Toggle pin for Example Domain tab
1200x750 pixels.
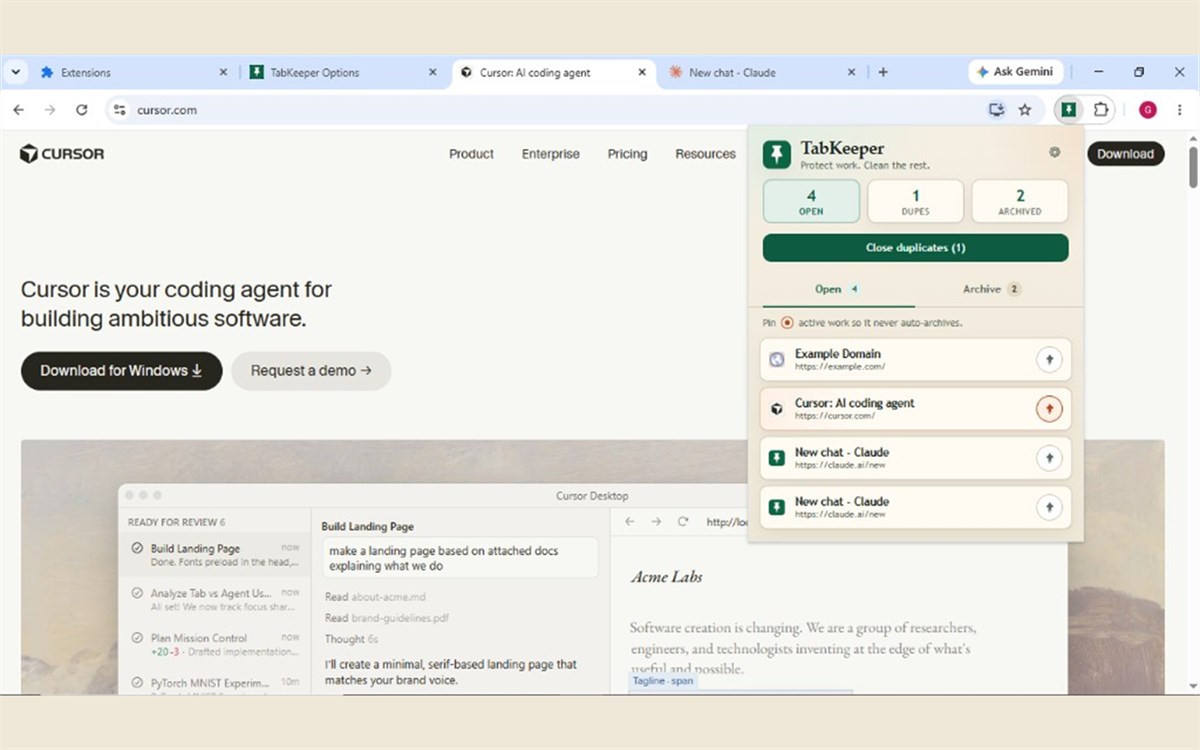(1049, 359)
